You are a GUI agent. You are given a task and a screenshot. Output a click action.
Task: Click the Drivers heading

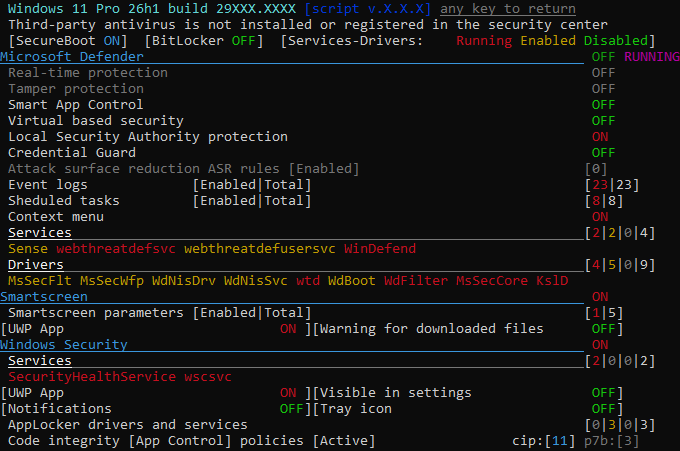pos(36,265)
